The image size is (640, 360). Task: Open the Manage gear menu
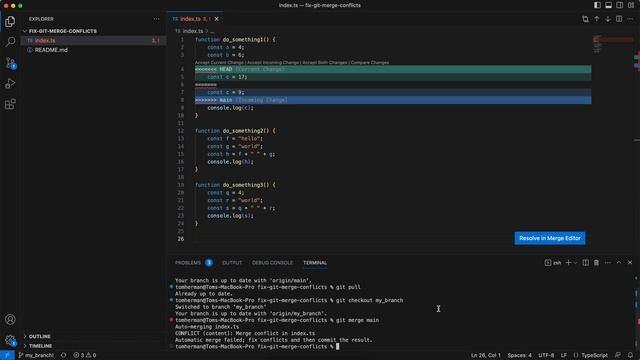coord(10,340)
